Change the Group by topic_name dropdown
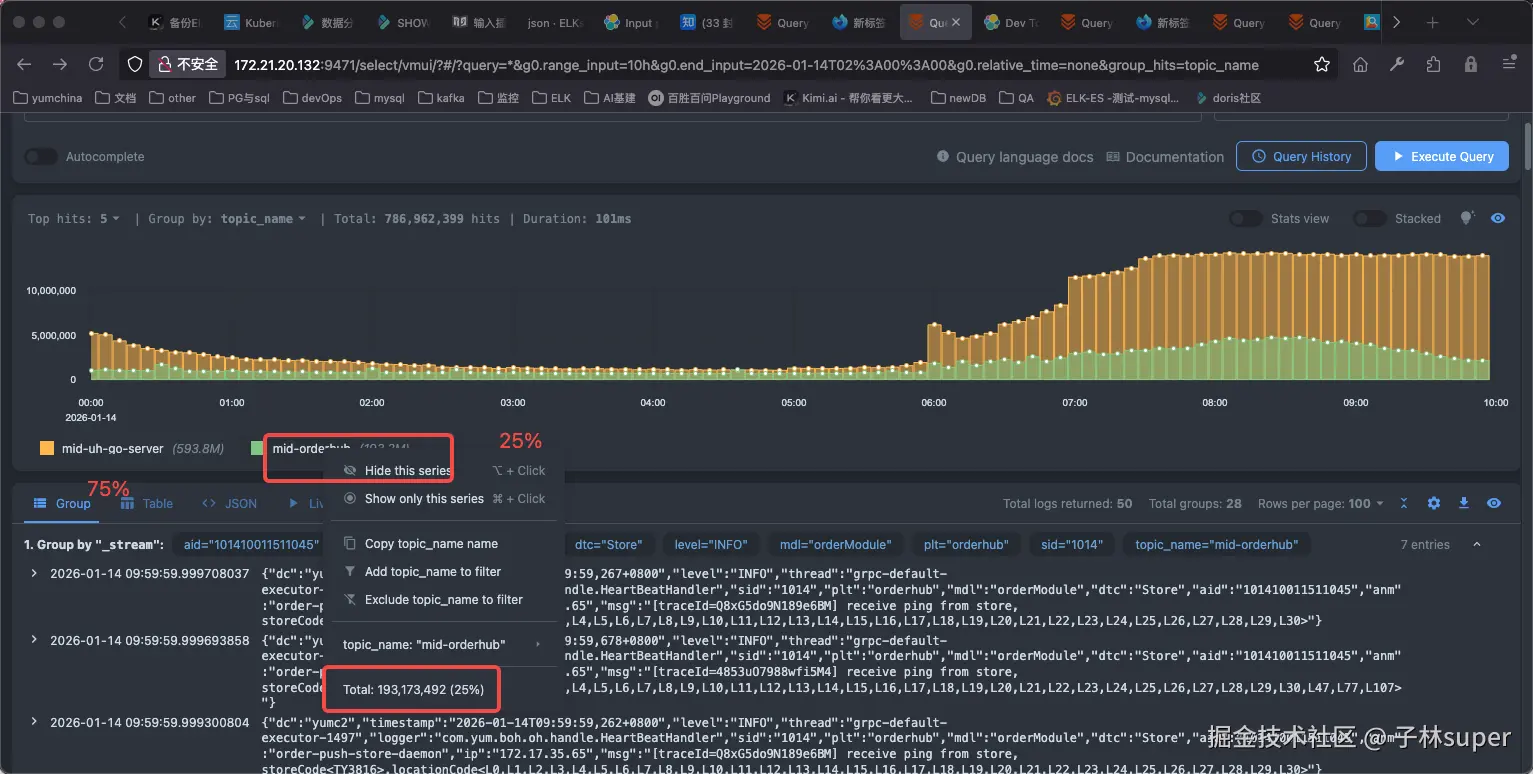 [263, 219]
